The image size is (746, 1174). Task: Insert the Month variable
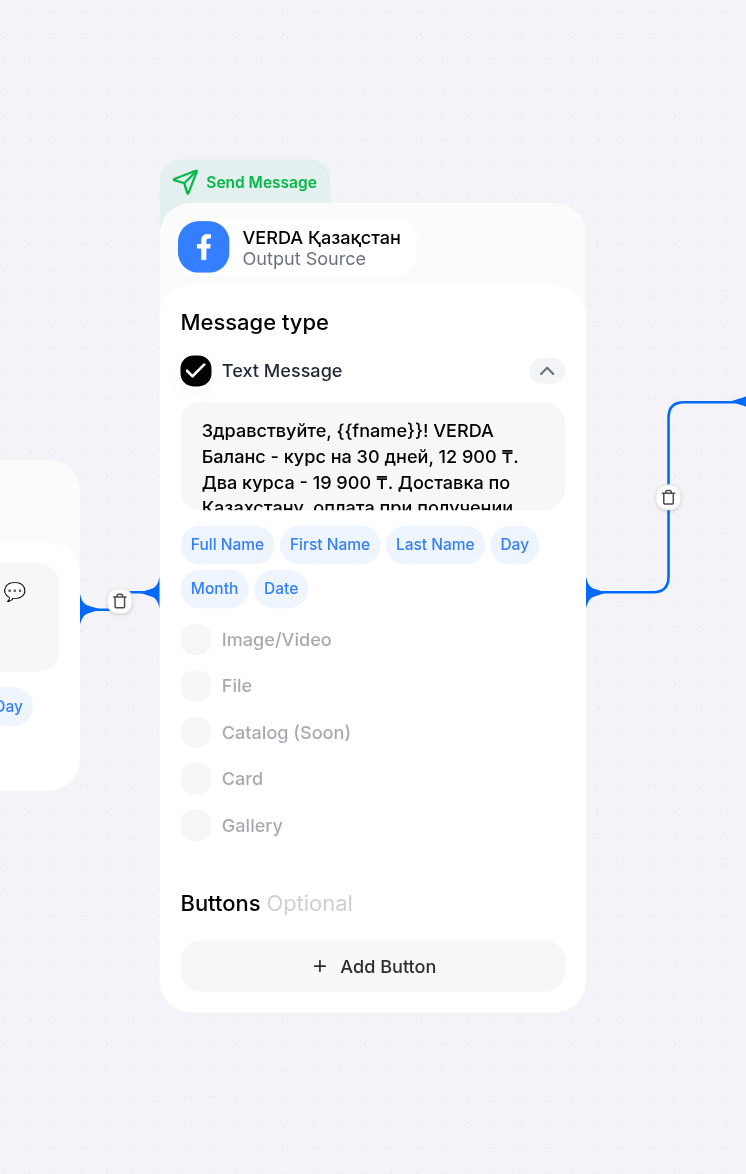(214, 588)
